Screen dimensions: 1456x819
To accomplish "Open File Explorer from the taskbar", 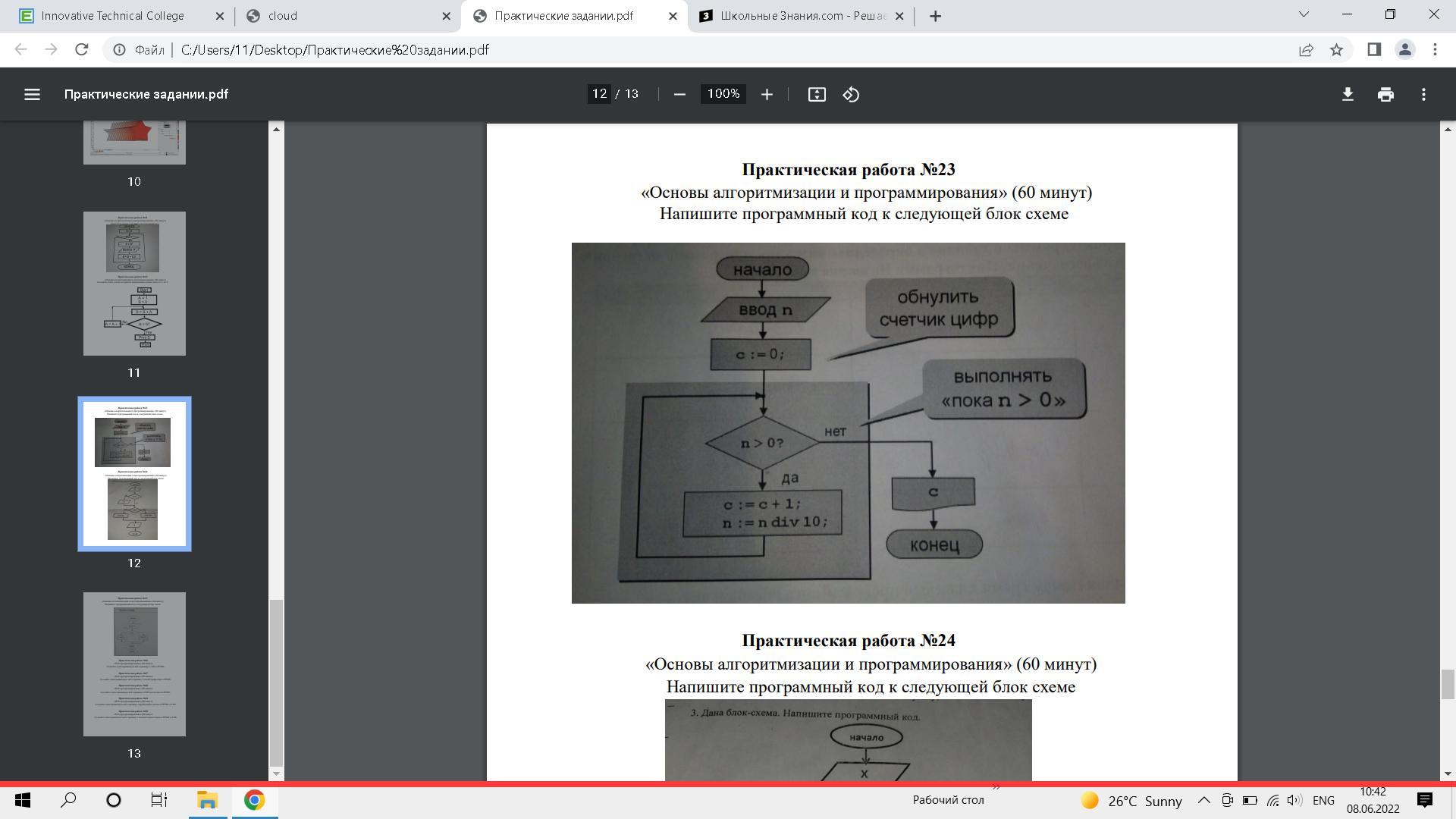I will click(x=207, y=800).
